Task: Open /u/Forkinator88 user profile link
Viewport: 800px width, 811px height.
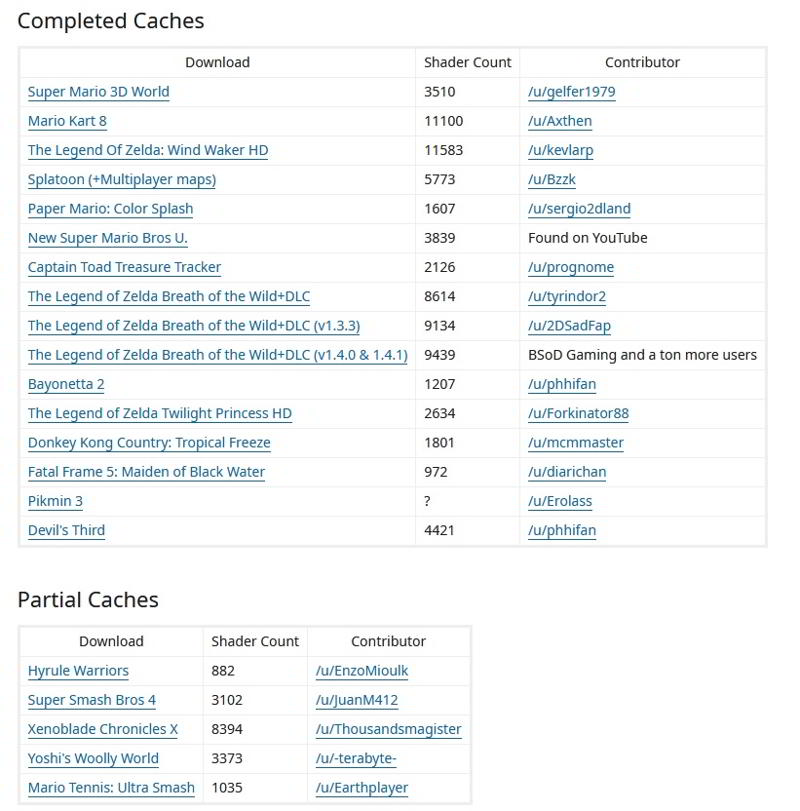Action: point(578,413)
